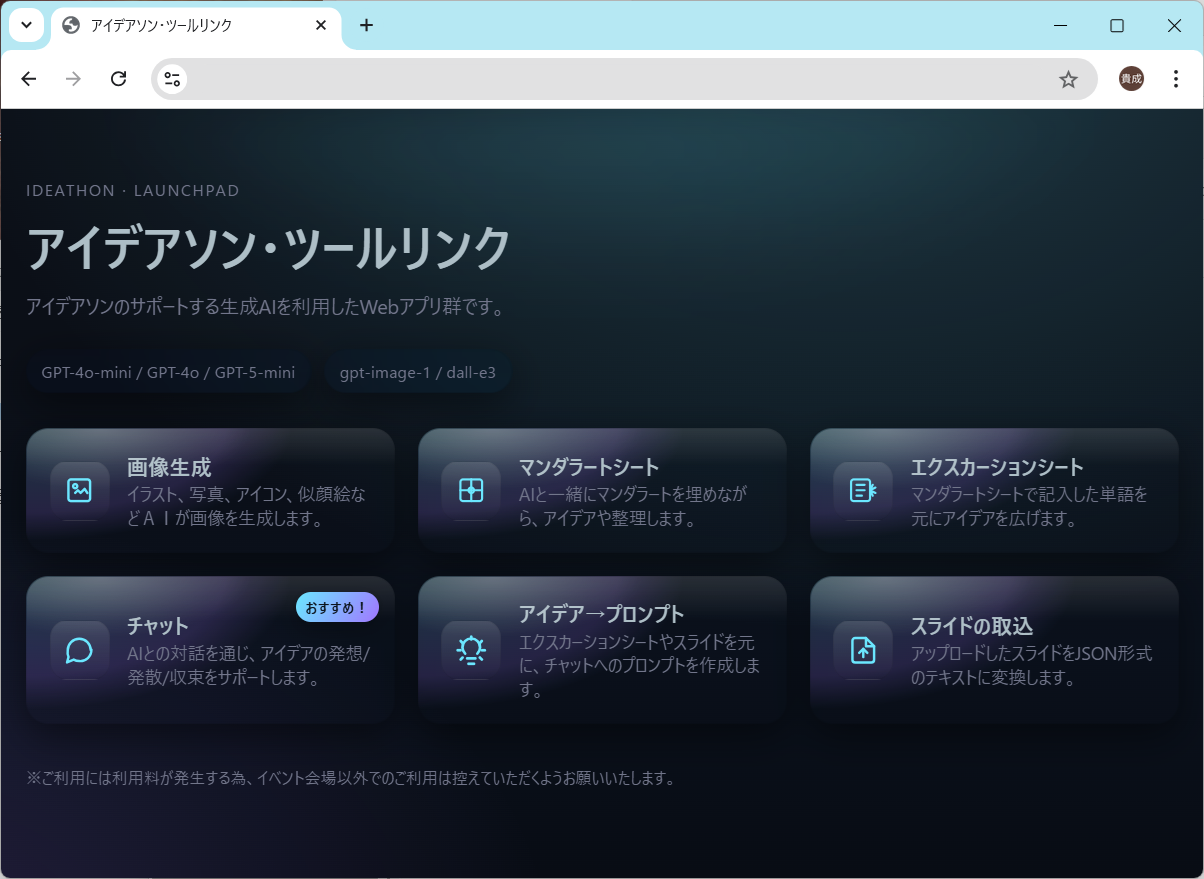Viewport: 1204px width, 879px height.
Task: Go back to the previous page
Action: (29, 80)
